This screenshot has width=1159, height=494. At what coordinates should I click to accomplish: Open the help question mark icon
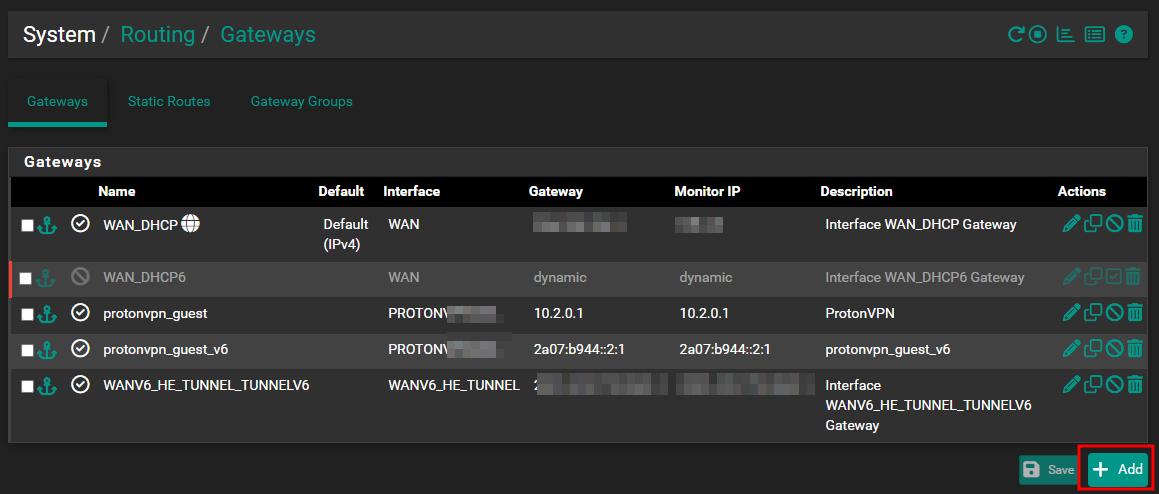pyautogui.click(x=1124, y=34)
